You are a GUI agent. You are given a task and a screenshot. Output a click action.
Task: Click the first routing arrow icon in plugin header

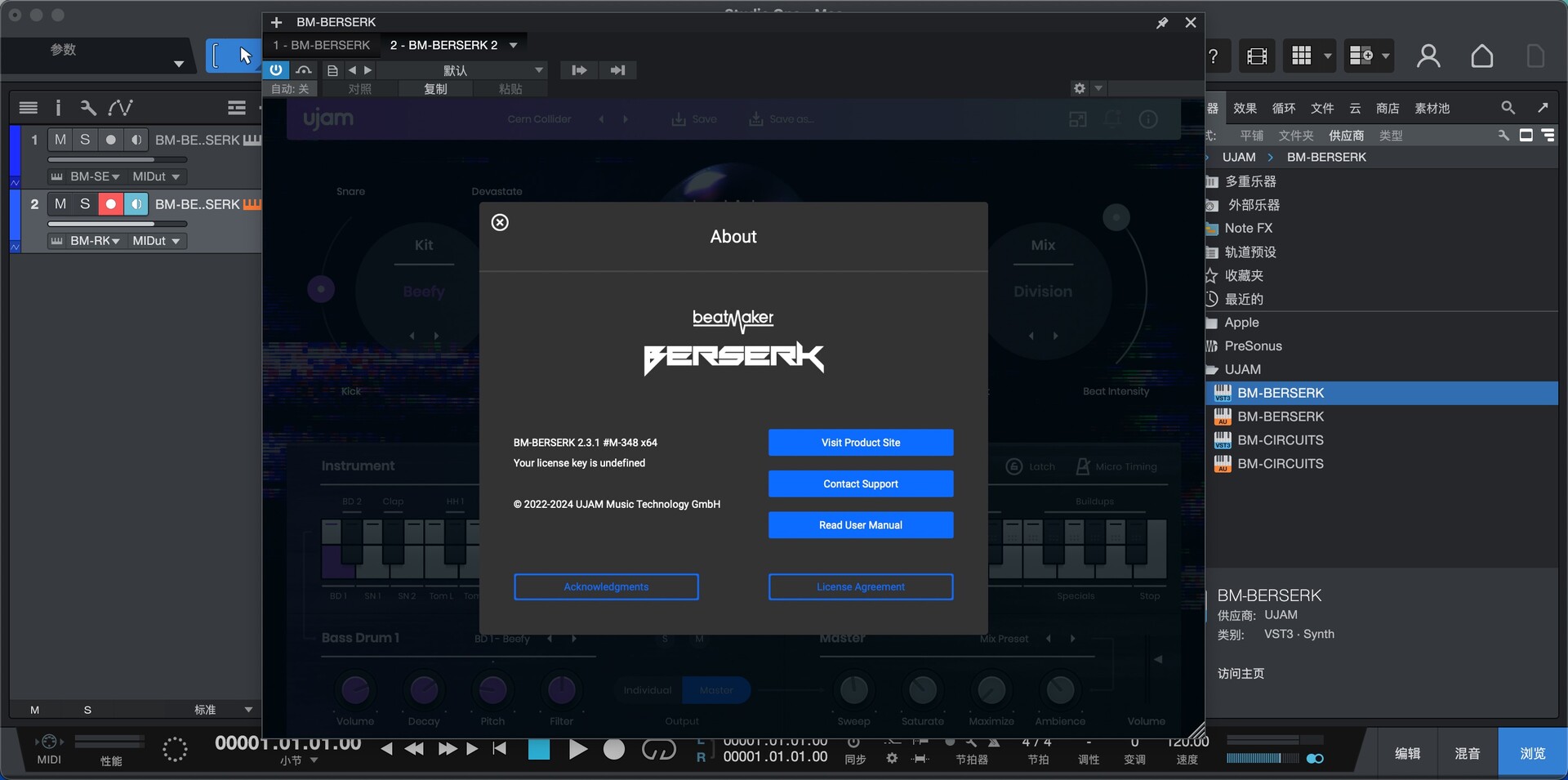pyautogui.click(x=579, y=70)
